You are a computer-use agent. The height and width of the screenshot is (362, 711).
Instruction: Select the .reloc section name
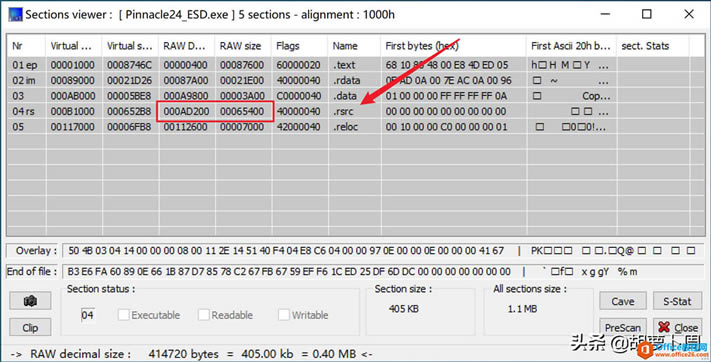click(345, 127)
